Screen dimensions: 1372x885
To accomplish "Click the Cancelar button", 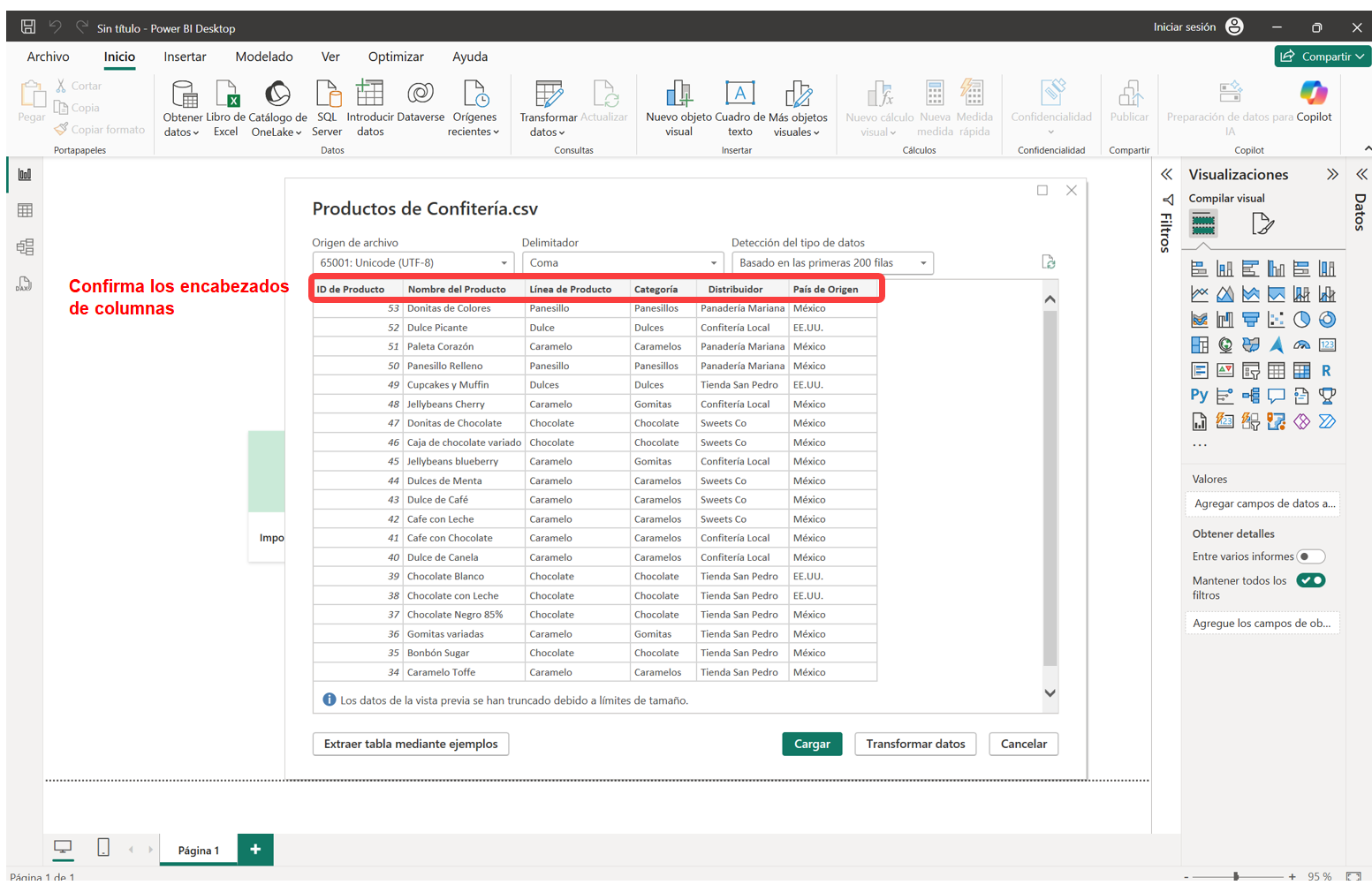I will (x=1023, y=744).
